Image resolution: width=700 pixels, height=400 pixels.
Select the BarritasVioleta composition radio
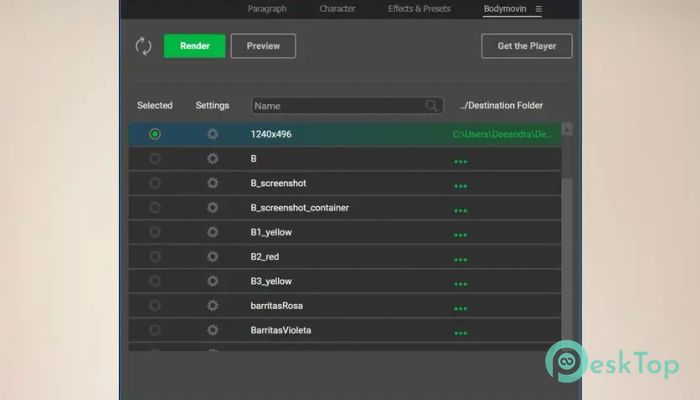pyautogui.click(x=155, y=330)
